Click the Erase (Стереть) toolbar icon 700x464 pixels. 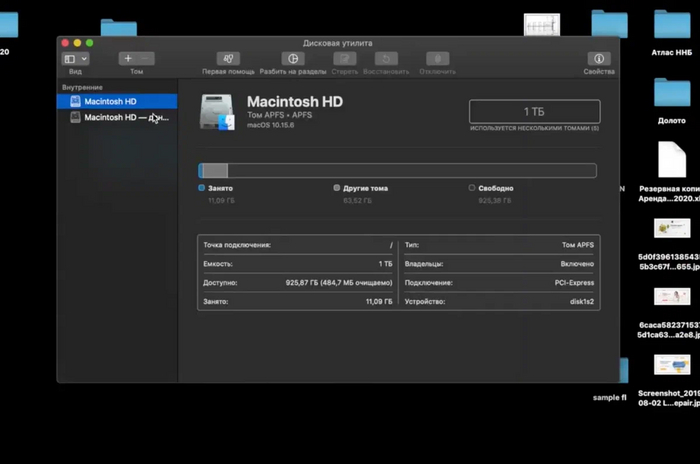(343, 59)
